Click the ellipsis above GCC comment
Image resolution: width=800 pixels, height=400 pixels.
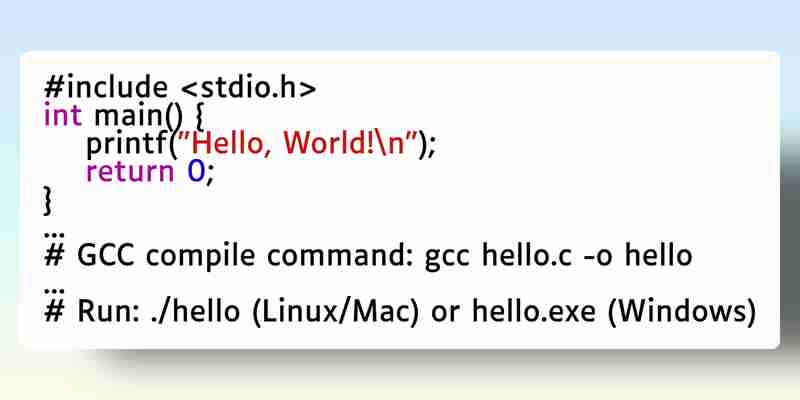point(51,235)
